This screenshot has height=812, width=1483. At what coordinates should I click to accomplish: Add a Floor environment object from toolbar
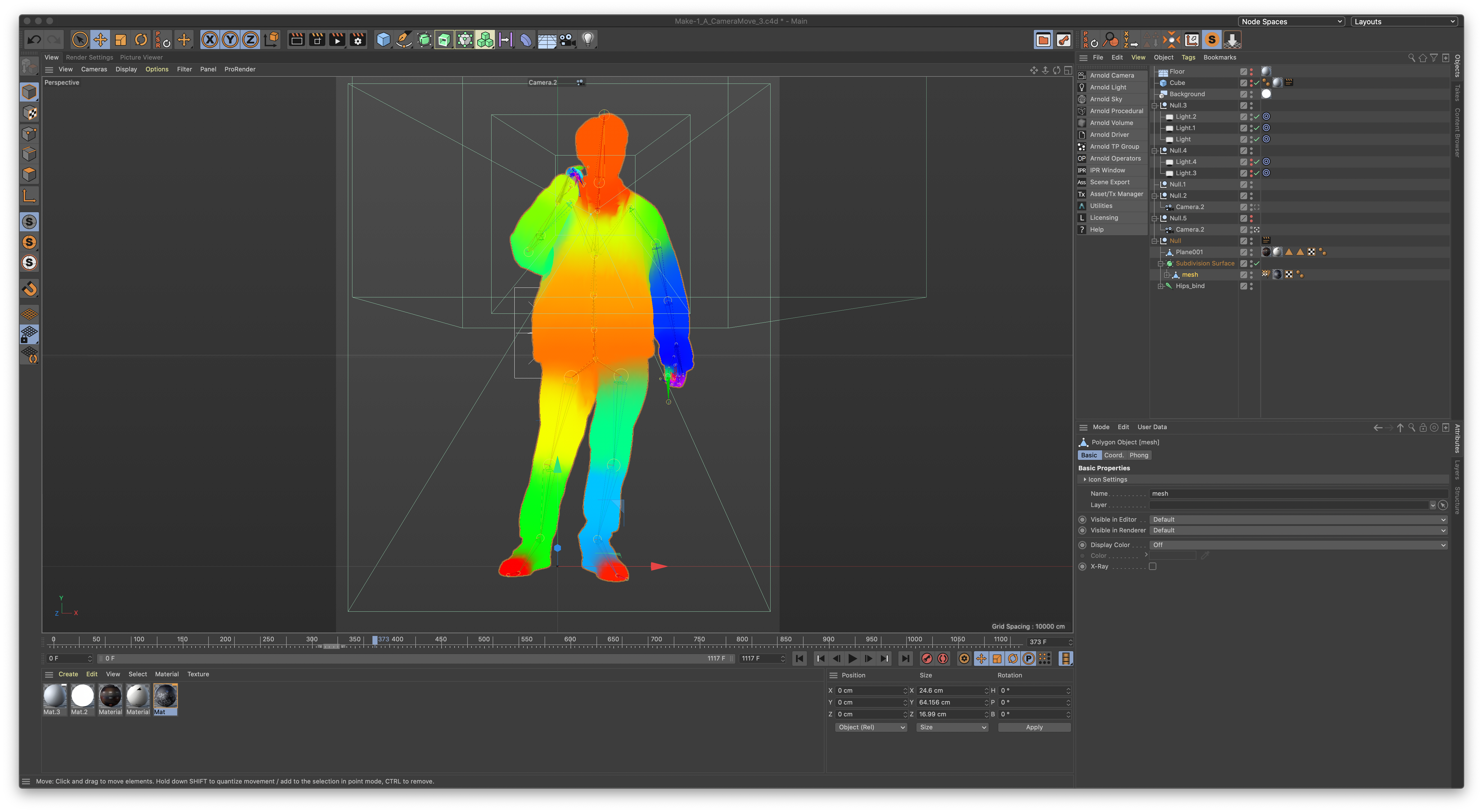tap(547, 40)
